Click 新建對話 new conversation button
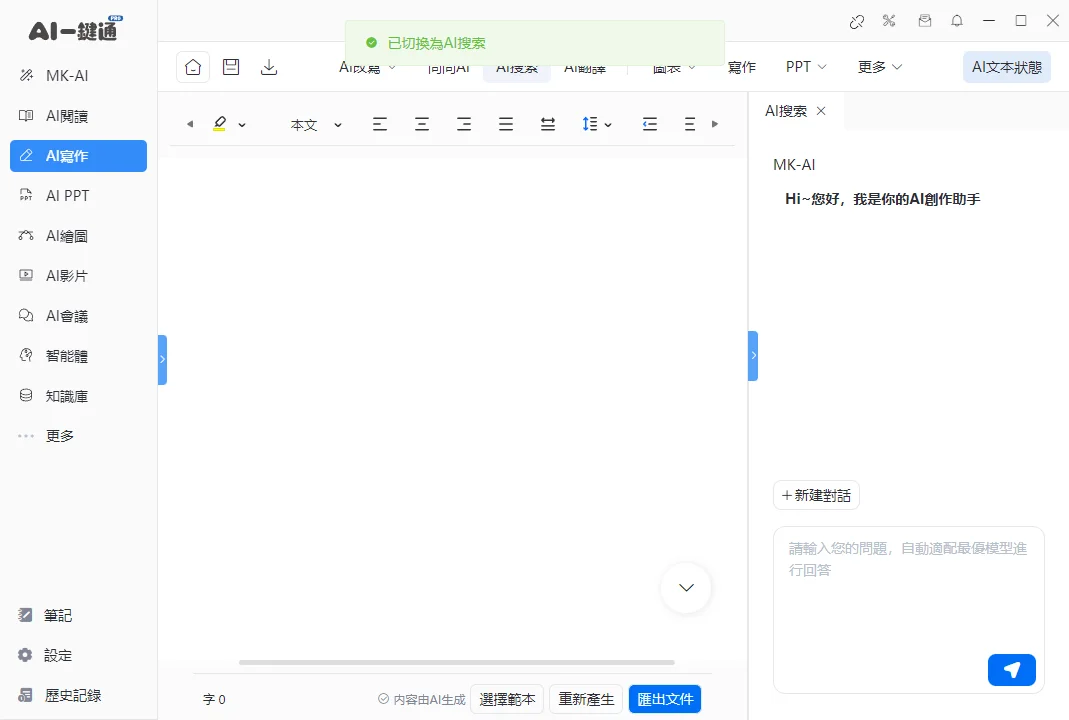1069x720 pixels. [816, 496]
